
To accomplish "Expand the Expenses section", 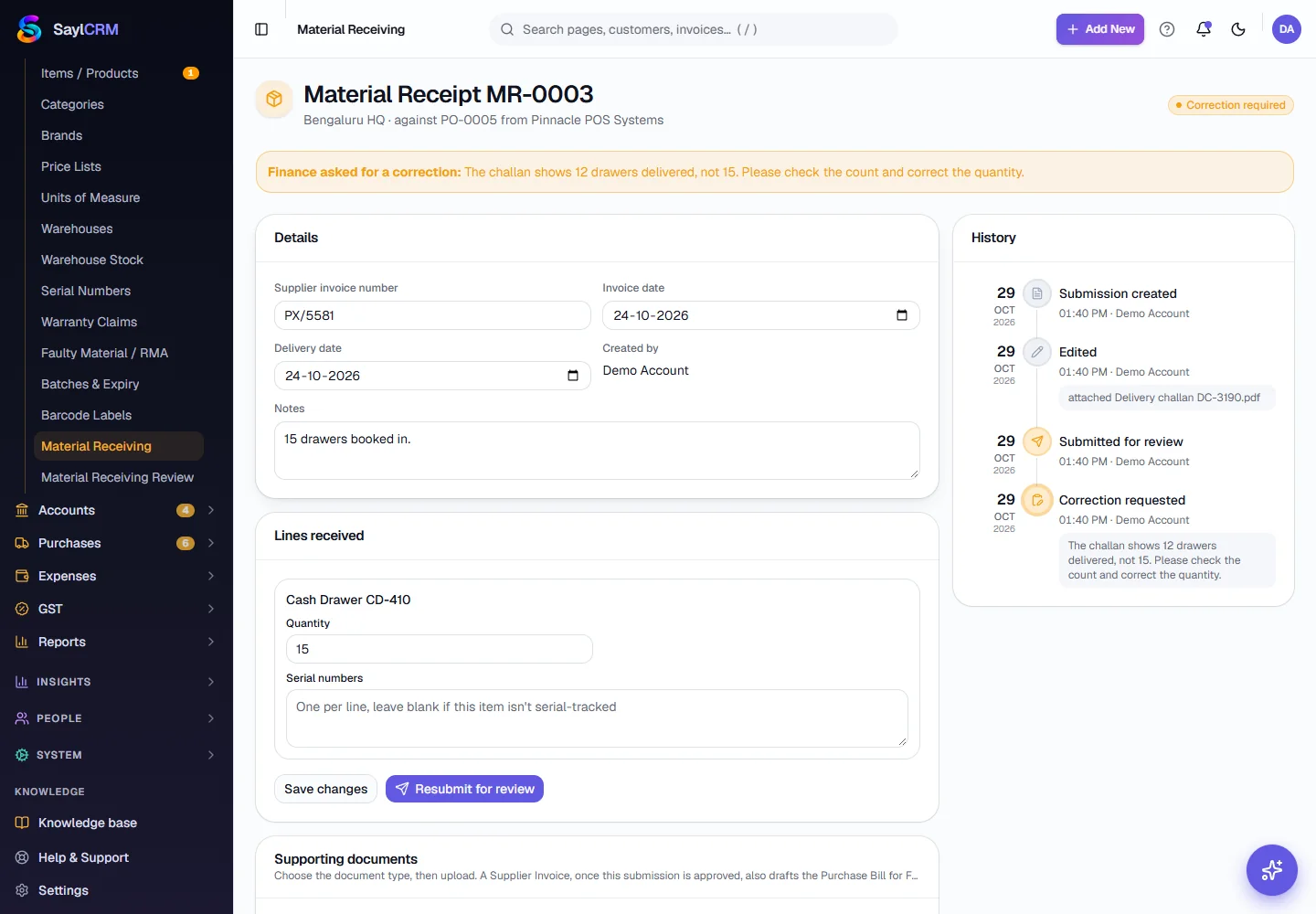I will (116, 576).
